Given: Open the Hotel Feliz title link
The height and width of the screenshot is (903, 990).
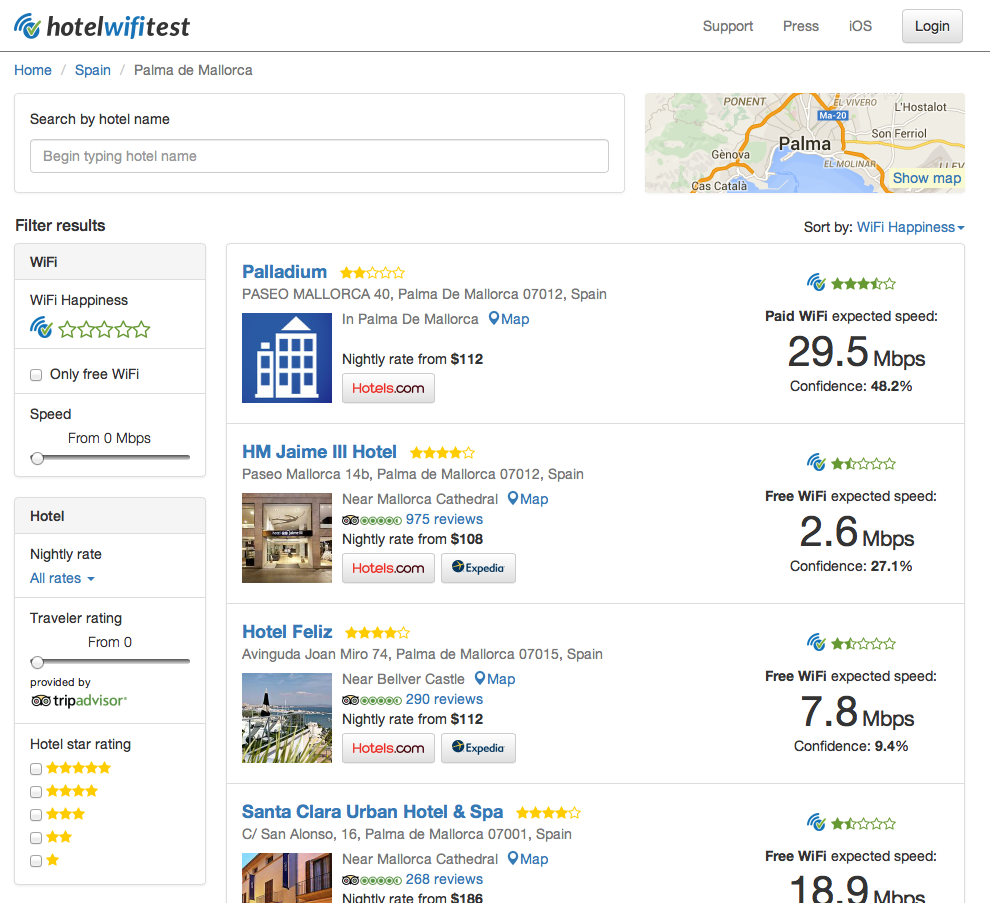Looking at the screenshot, I should point(287,631).
